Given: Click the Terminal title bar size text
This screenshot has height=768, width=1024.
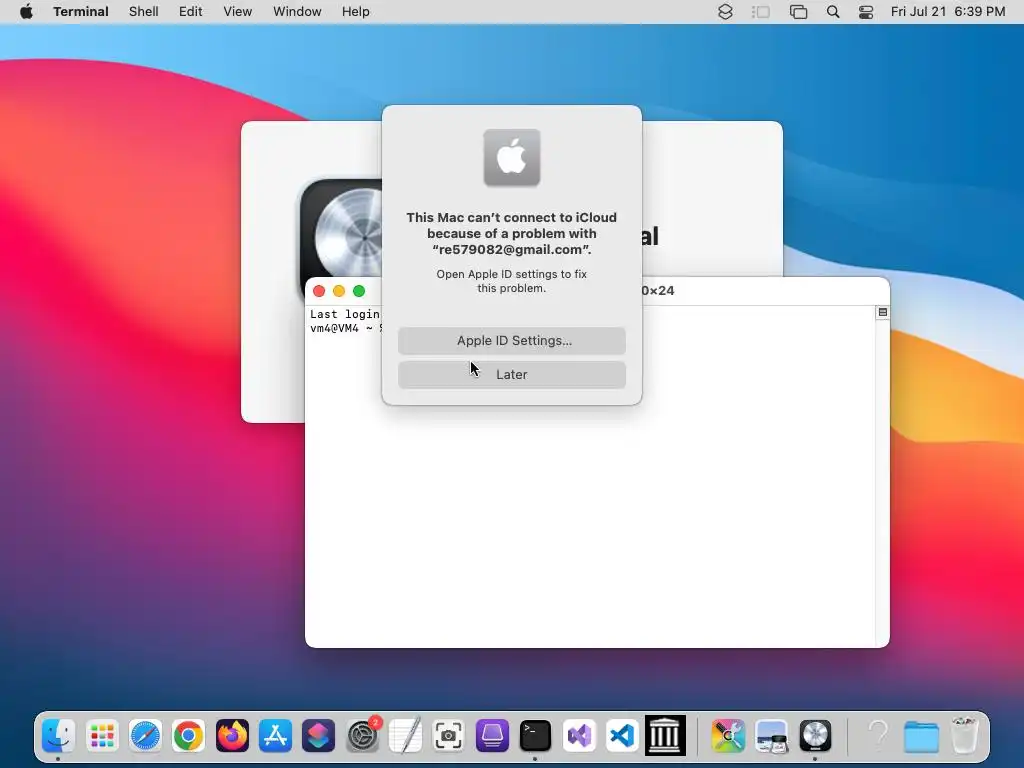Looking at the screenshot, I should (658, 291).
